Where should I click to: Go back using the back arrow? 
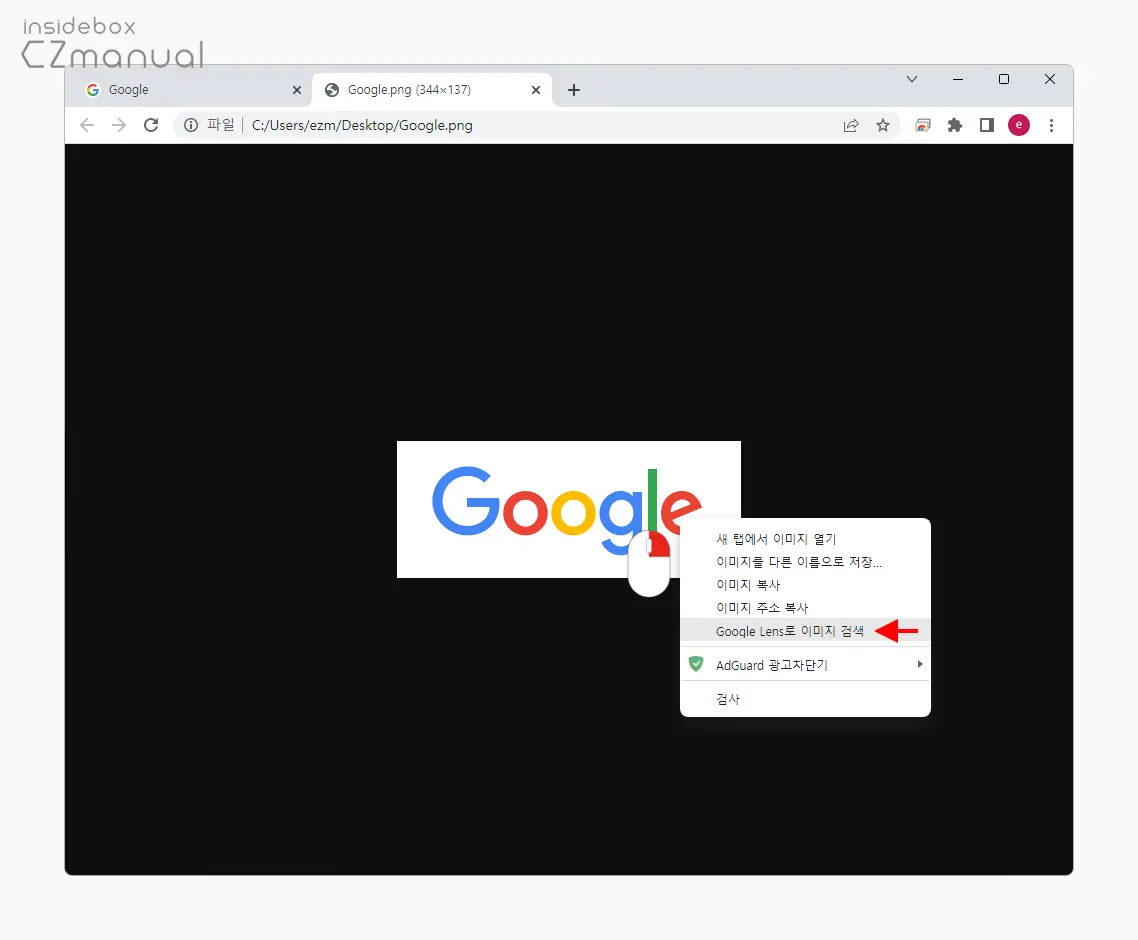[x=87, y=125]
